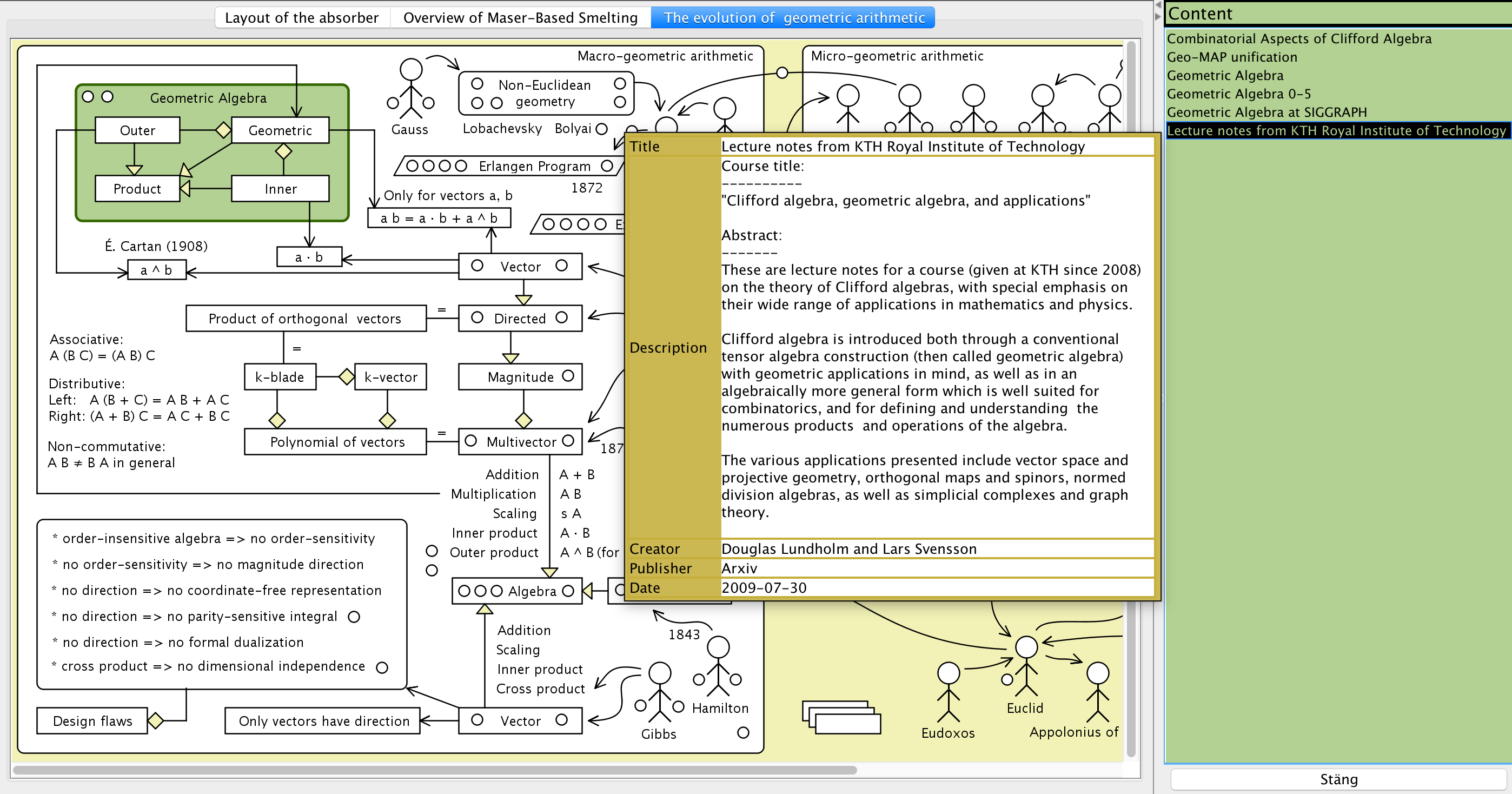
Task: Click the Polynomial of vectors box
Action: (336, 442)
